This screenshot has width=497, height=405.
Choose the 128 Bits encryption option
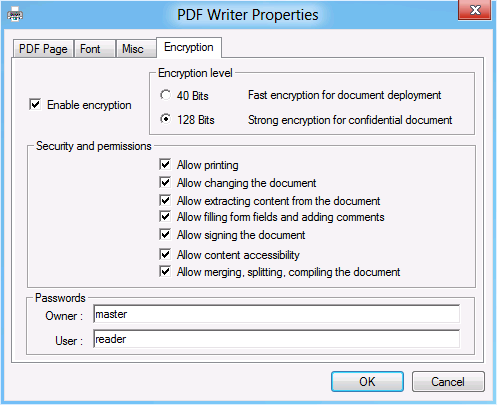pos(165,119)
